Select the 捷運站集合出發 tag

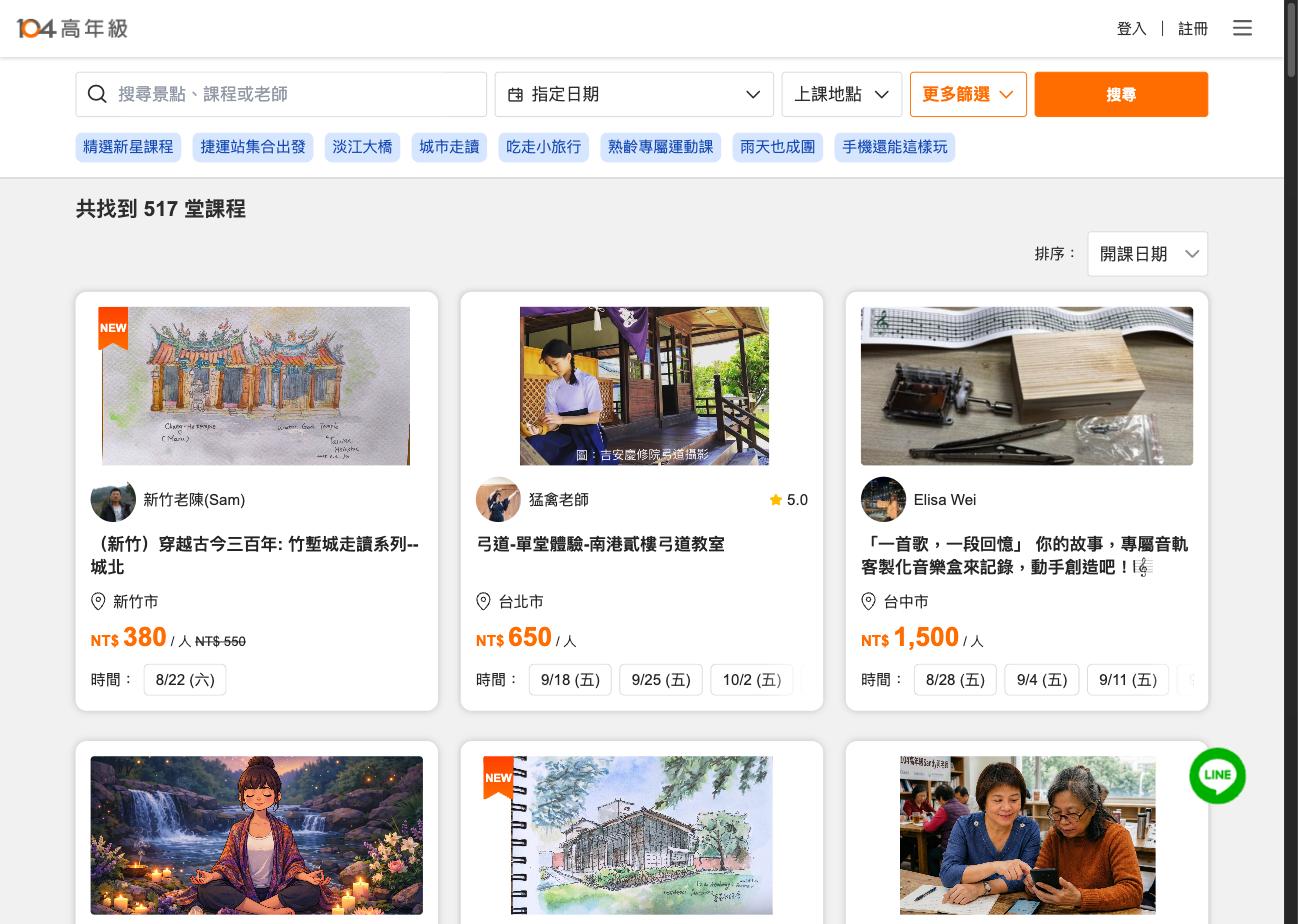coord(253,147)
